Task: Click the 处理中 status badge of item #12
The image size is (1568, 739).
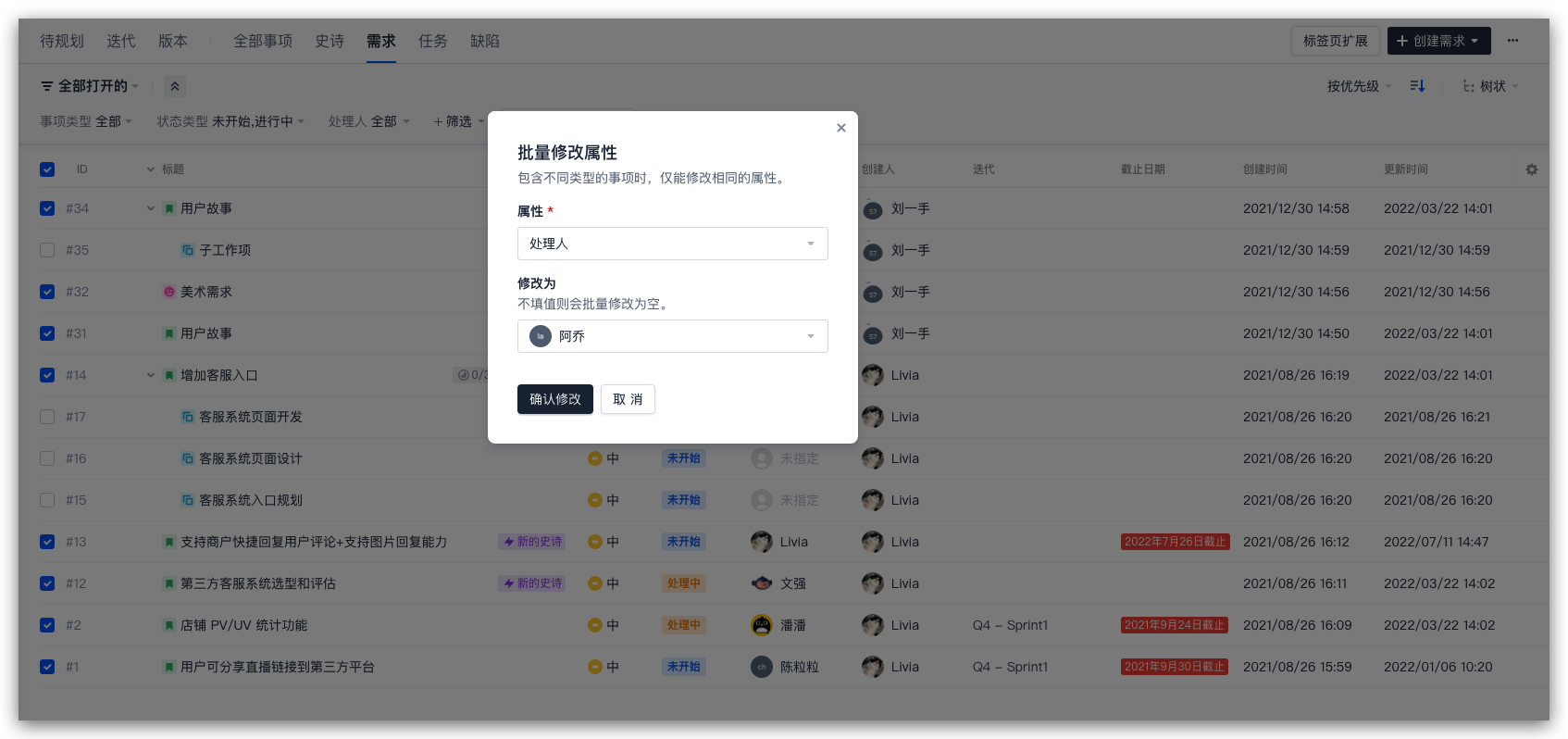Action: (684, 583)
